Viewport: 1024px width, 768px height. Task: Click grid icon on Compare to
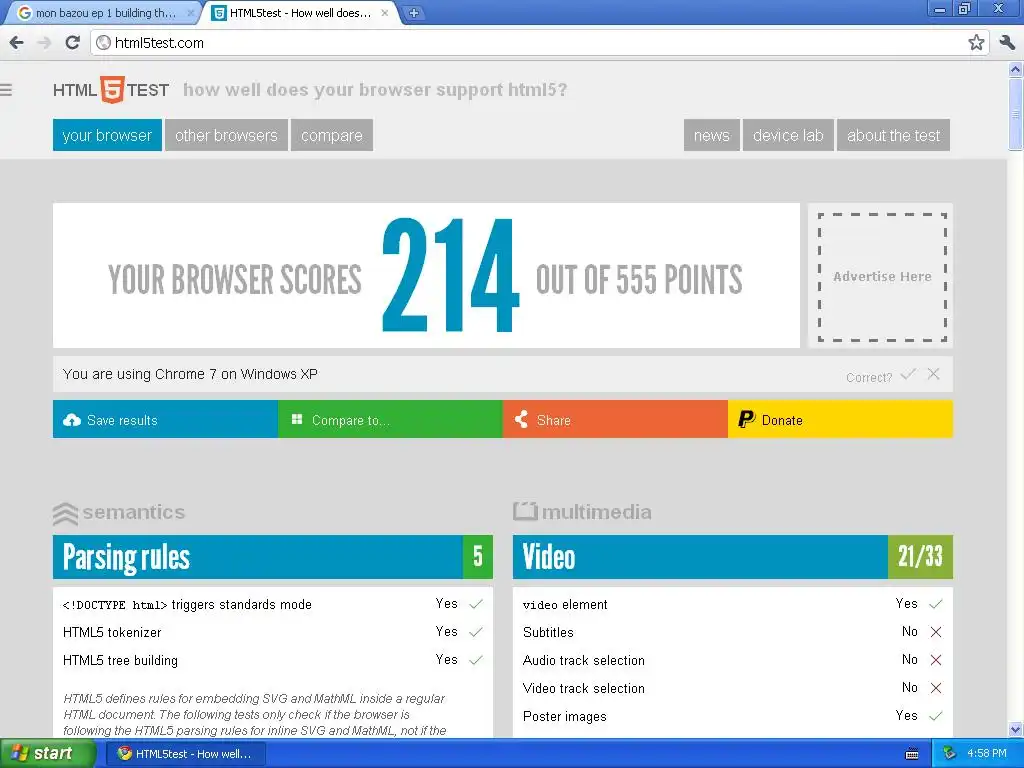[x=296, y=419]
